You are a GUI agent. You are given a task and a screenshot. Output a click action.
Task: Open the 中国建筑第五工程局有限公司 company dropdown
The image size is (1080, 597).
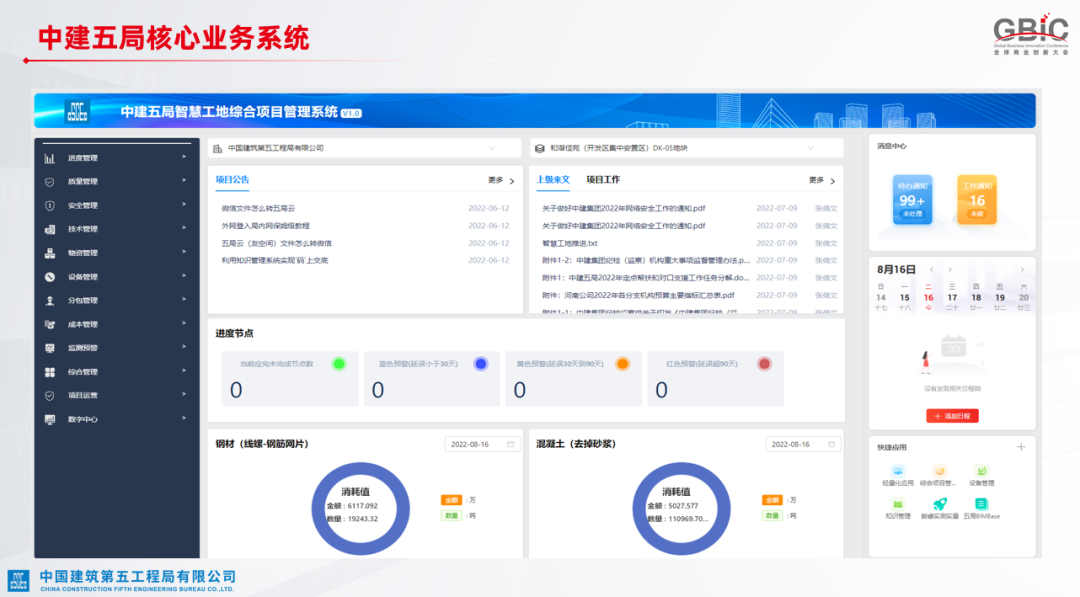pos(365,148)
